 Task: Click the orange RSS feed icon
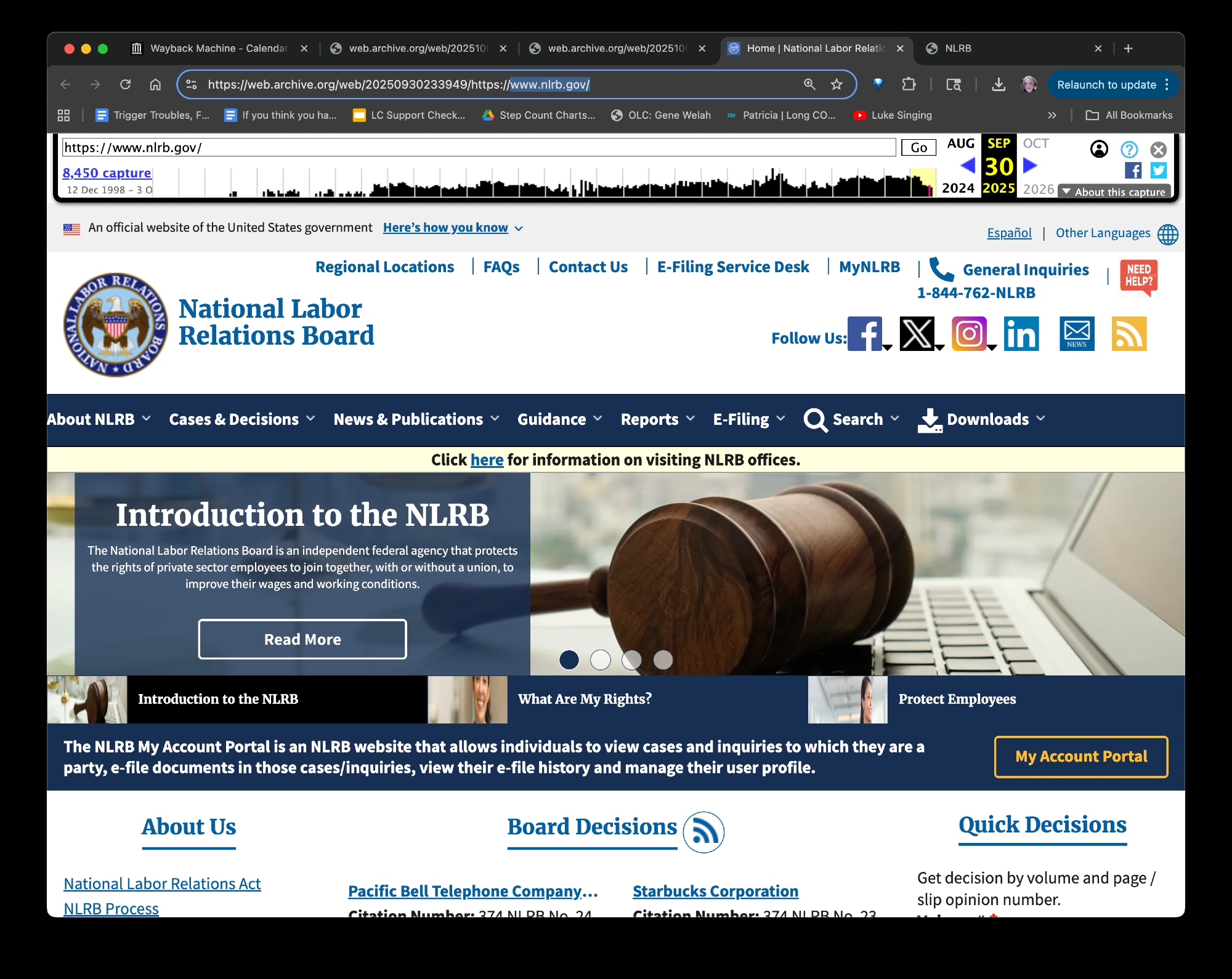1129,334
